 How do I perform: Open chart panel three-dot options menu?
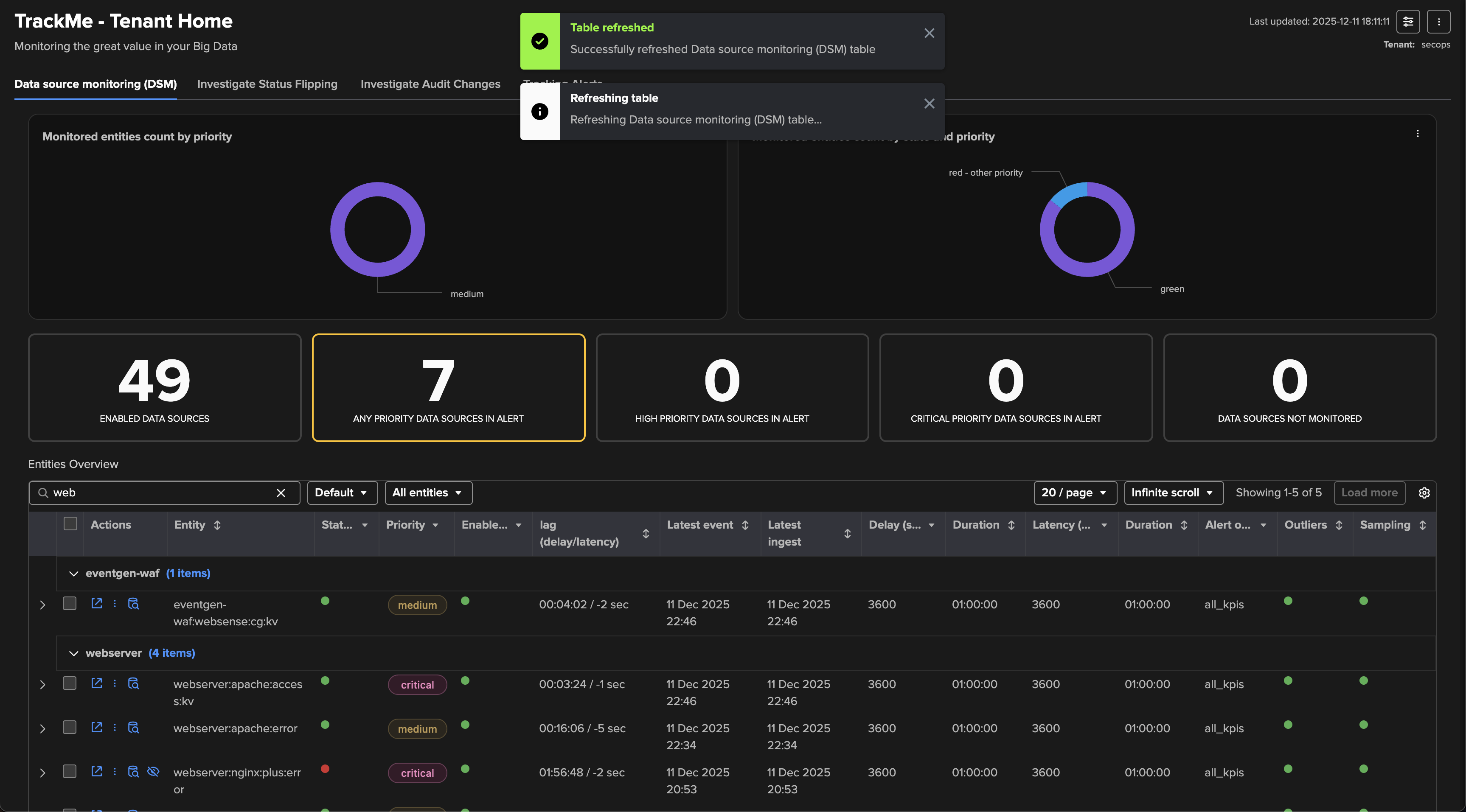click(x=1418, y=134)
